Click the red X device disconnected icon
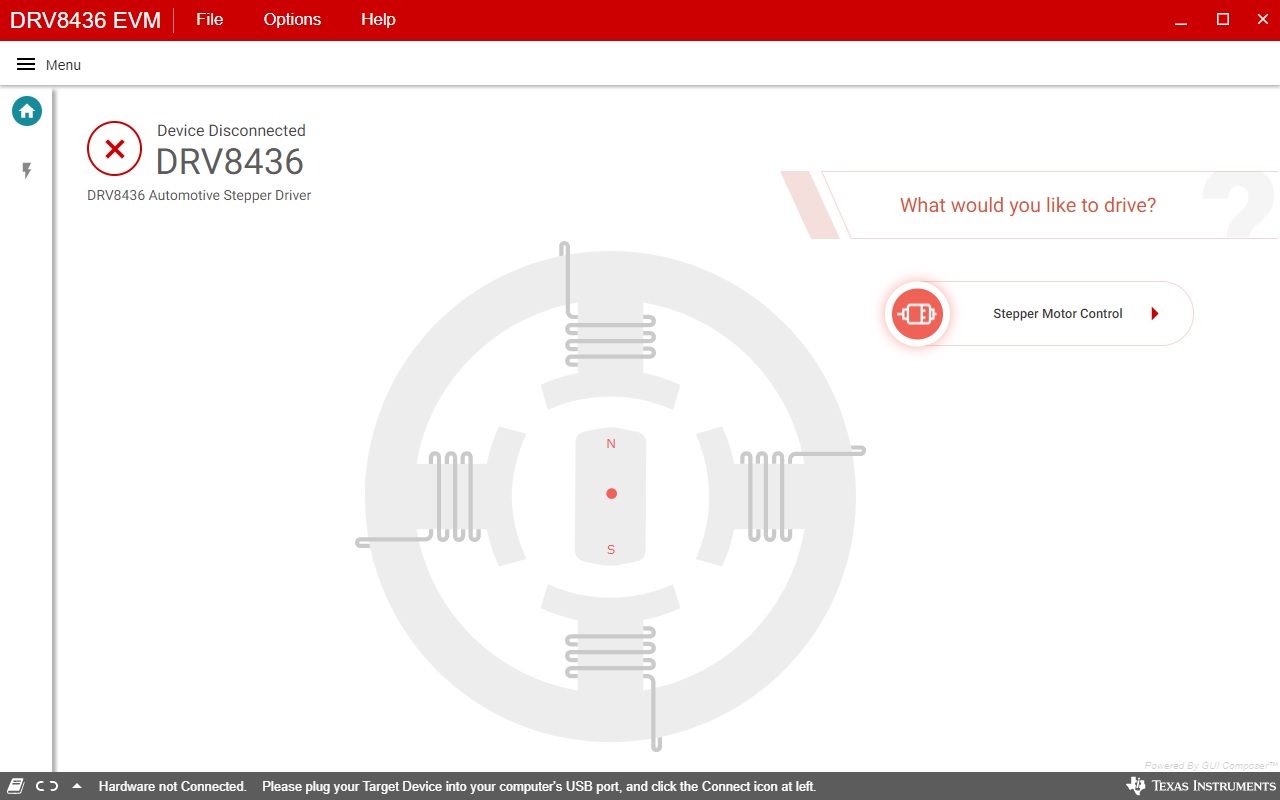1280x800 pixels. (115, 149)
